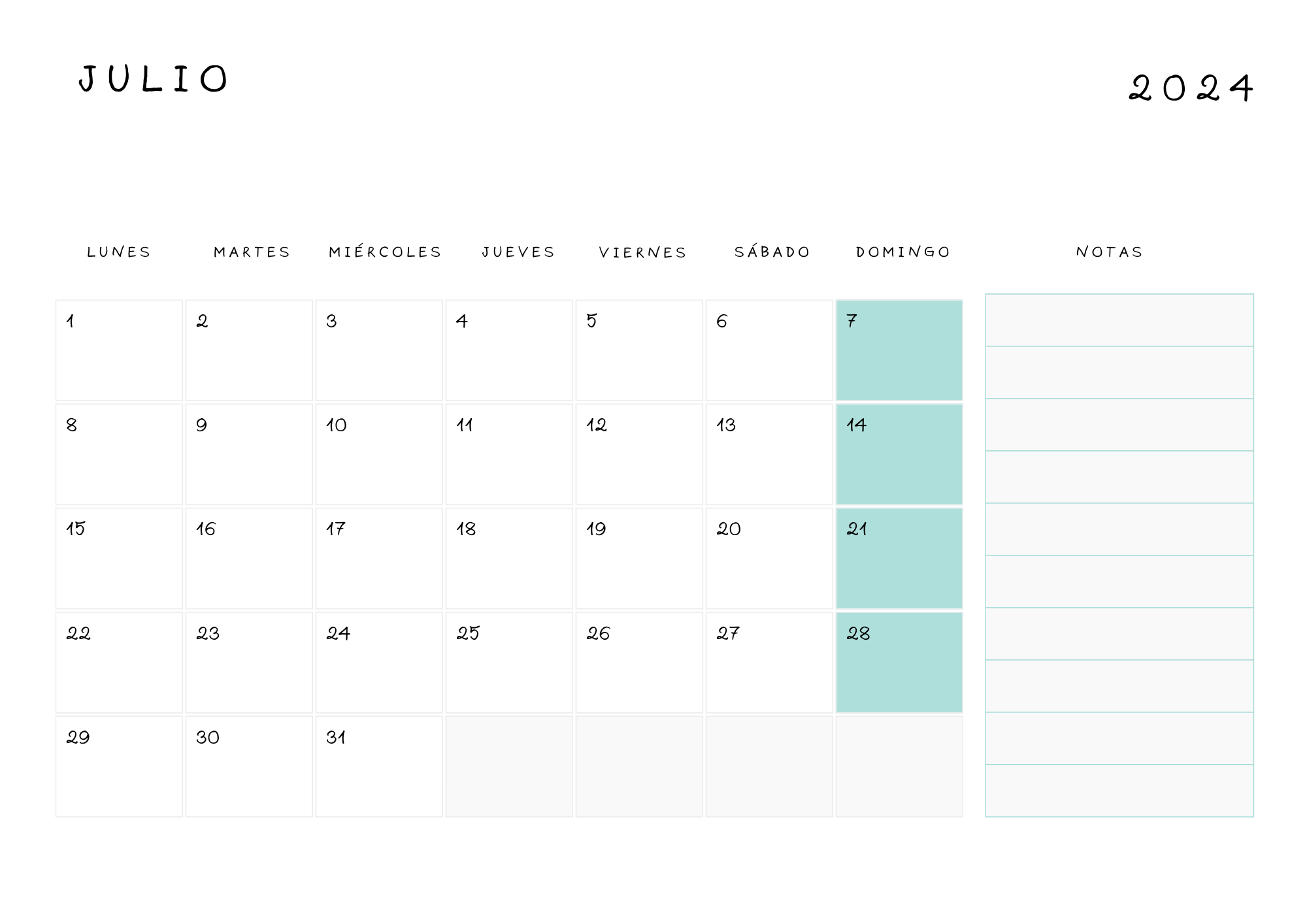Click the day 18 cell
Viewport: 1307px width, 924px height.
tap(509, 559)
